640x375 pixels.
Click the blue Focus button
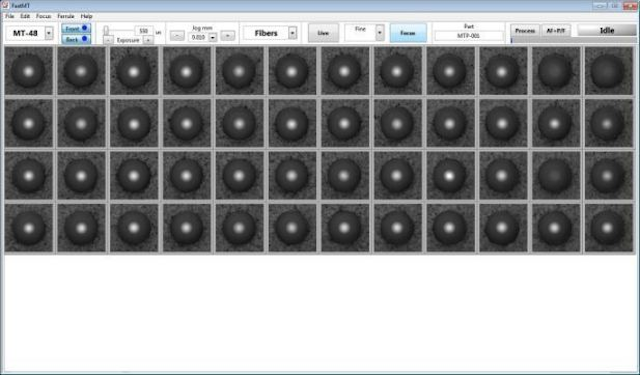(x=408, y=33)
